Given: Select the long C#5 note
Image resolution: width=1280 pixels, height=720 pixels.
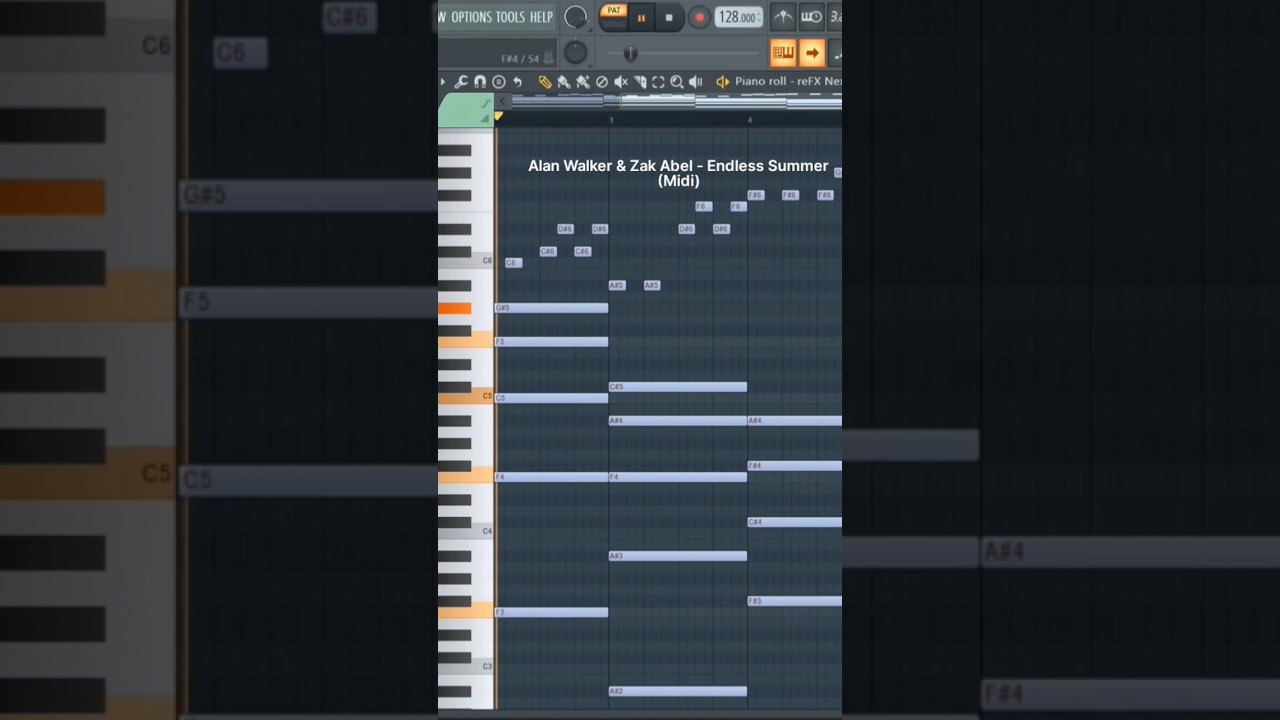Looking at the screenshot, I should click(677, 387).
